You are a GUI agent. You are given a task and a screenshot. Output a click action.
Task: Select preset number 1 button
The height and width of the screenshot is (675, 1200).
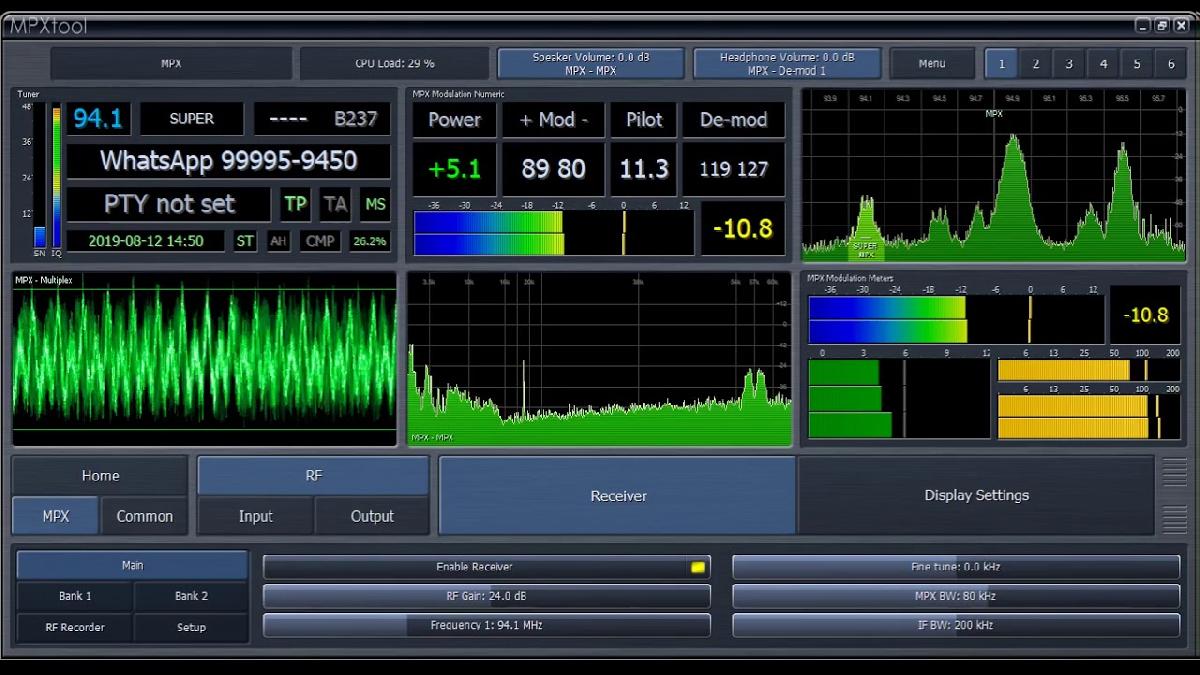[1001, 64]
